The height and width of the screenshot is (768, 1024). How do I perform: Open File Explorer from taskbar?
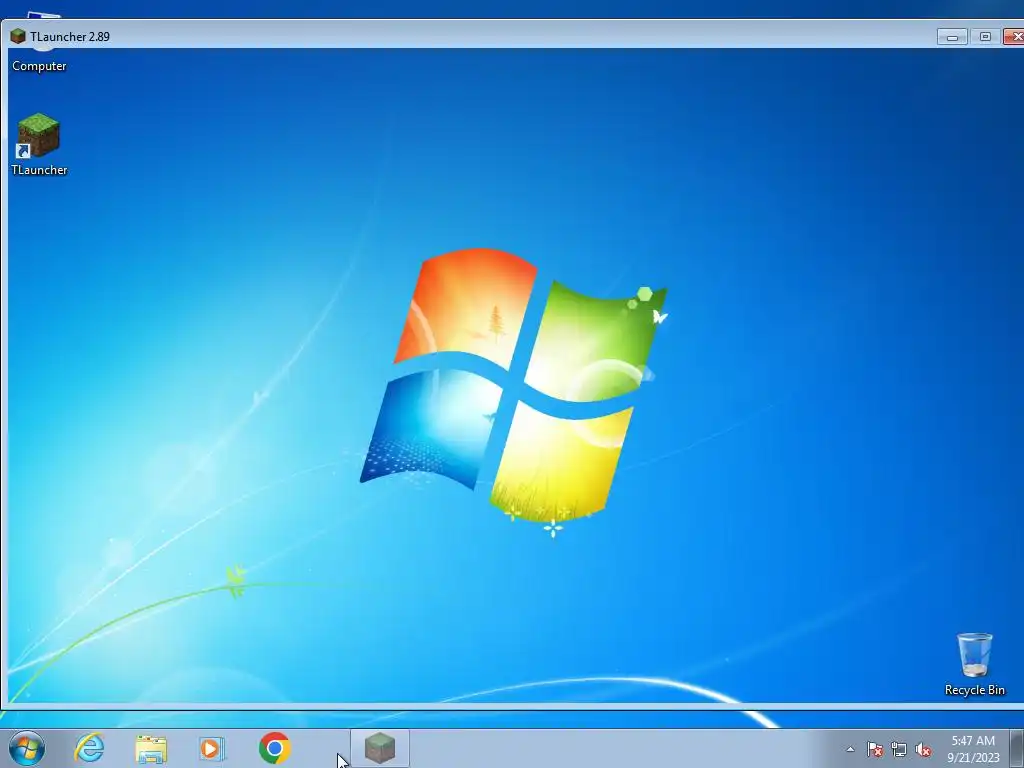point(151,748)
